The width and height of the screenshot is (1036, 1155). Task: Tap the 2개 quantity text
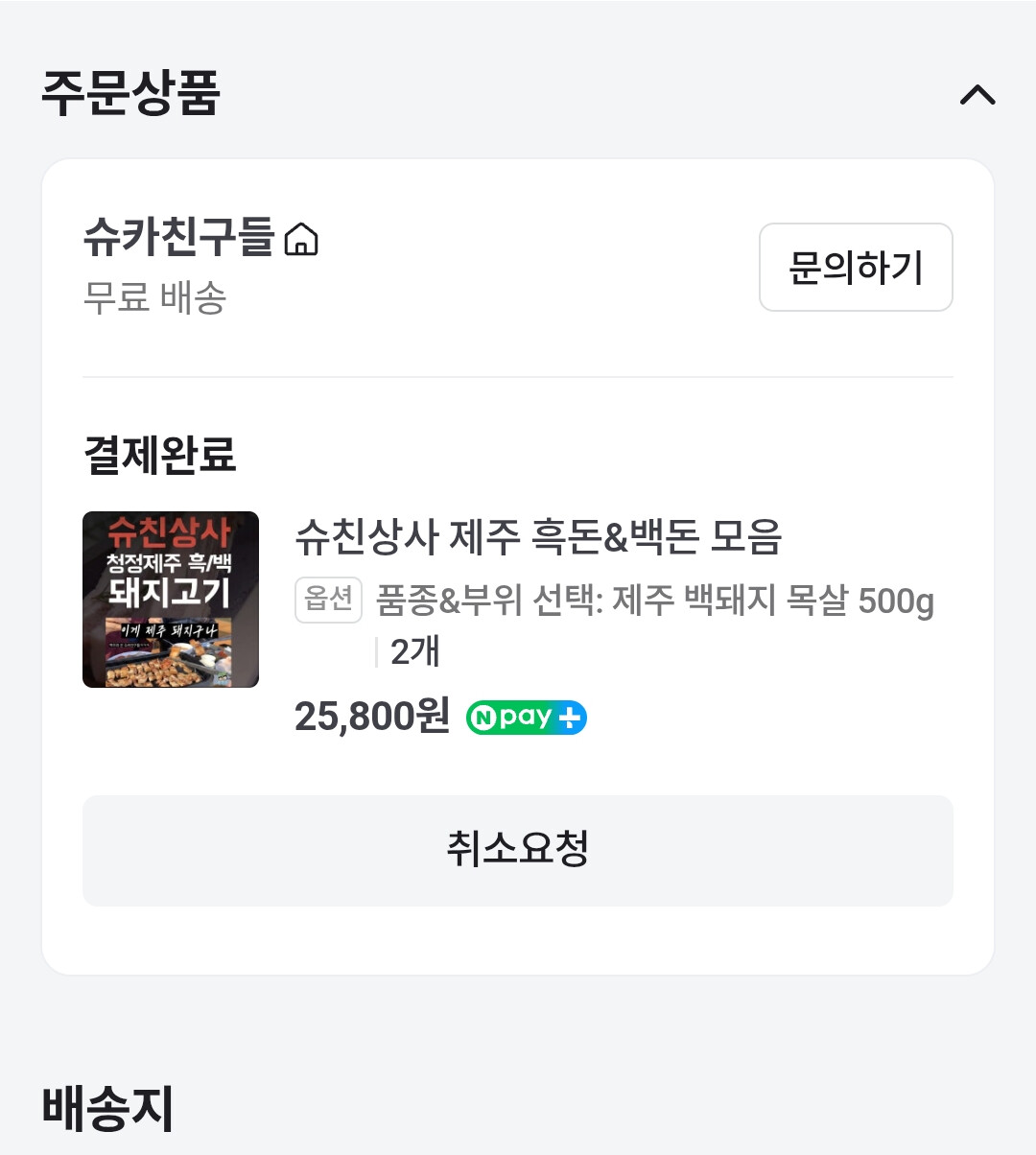click(x=415, y=652)
